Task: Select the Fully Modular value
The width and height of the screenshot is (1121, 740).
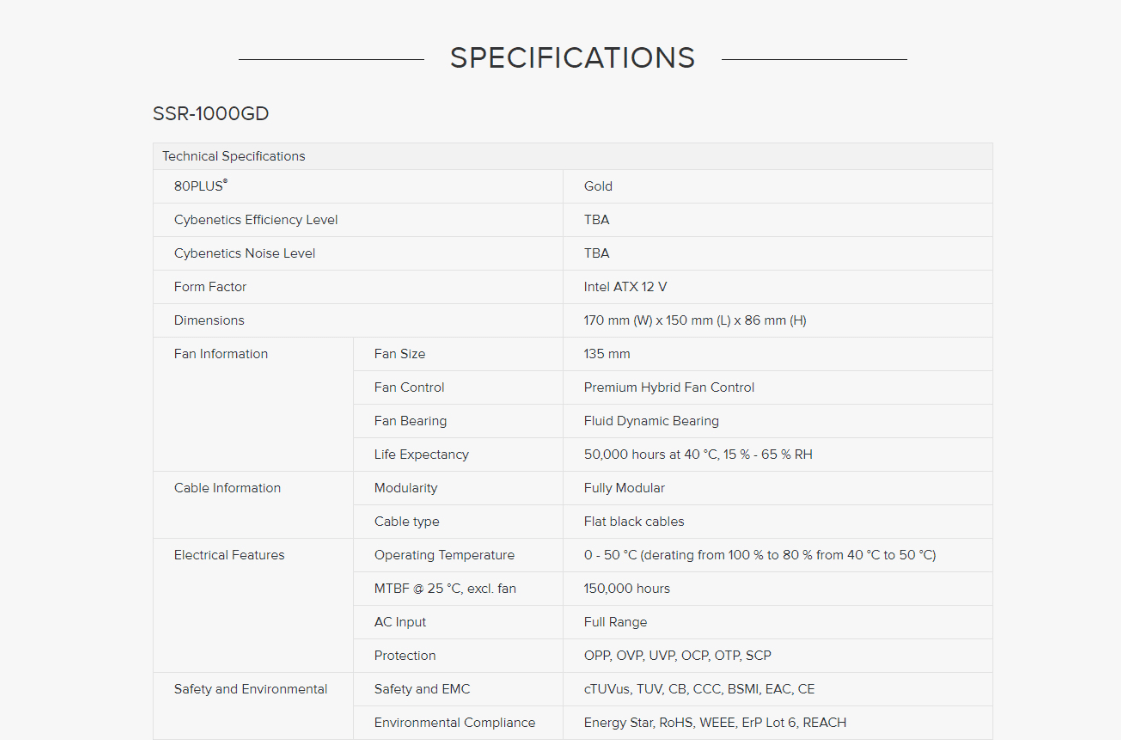Action: (624, 488)
